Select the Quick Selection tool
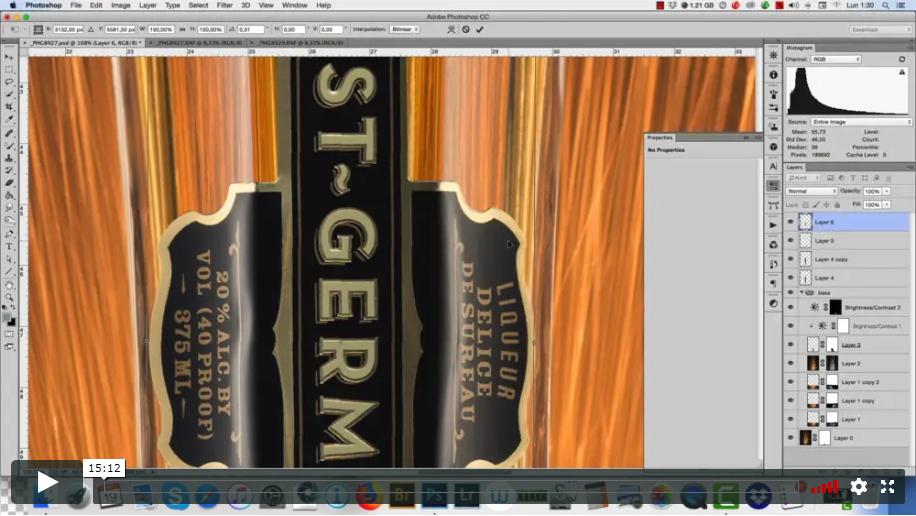This screenshot has width=916, height=516. tap(9, 94)
